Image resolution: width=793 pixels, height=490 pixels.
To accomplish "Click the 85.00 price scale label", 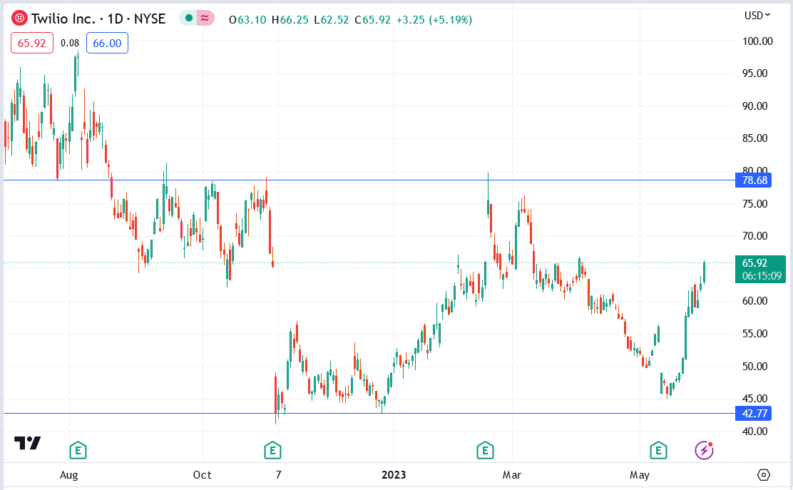I will pos(755,138).
